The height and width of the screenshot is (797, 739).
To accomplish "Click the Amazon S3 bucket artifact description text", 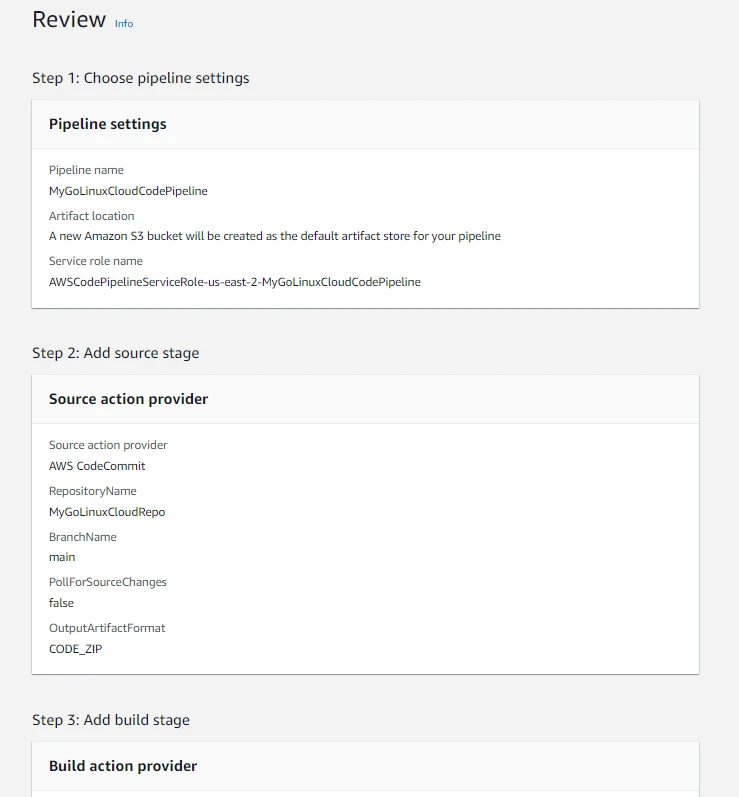I will coord(275,236).
